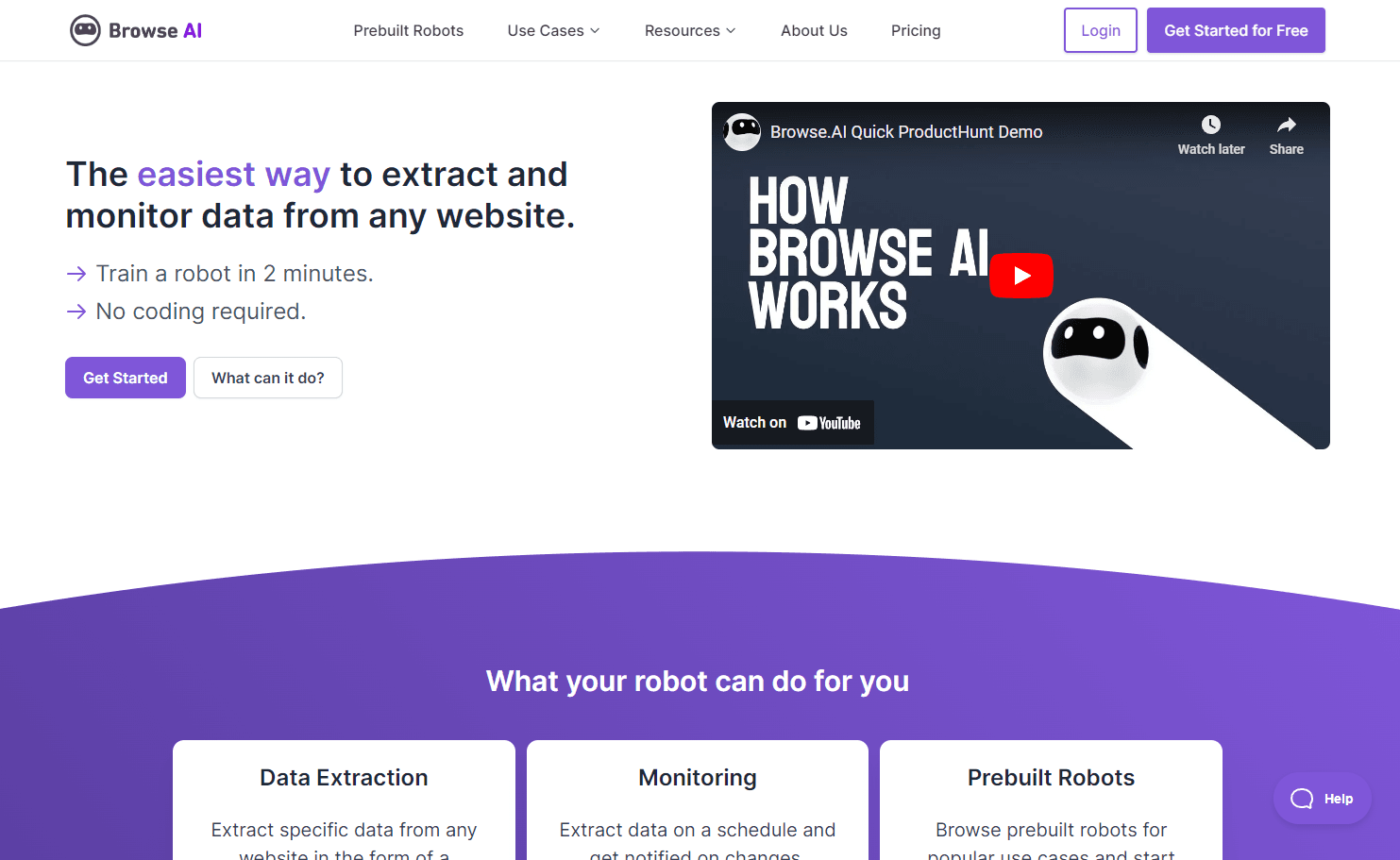
Task: Select the Data Extraction card heading
Action: pyautogui.click(x=344, y=777)
